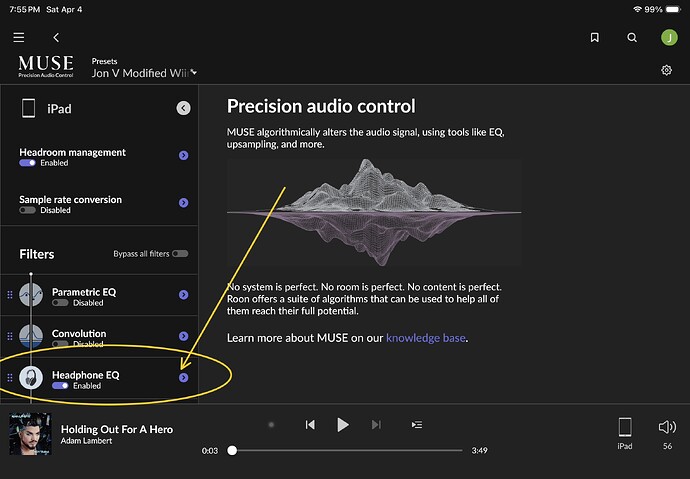Image resolution: width=690 pixels, height=479 pixels.
Task: Click the track progress bar
Action: pos(347,450)
